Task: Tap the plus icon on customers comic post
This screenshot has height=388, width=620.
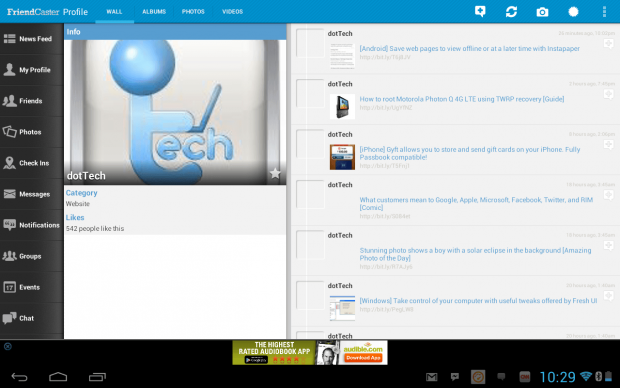Action: [x=609, y=195]
